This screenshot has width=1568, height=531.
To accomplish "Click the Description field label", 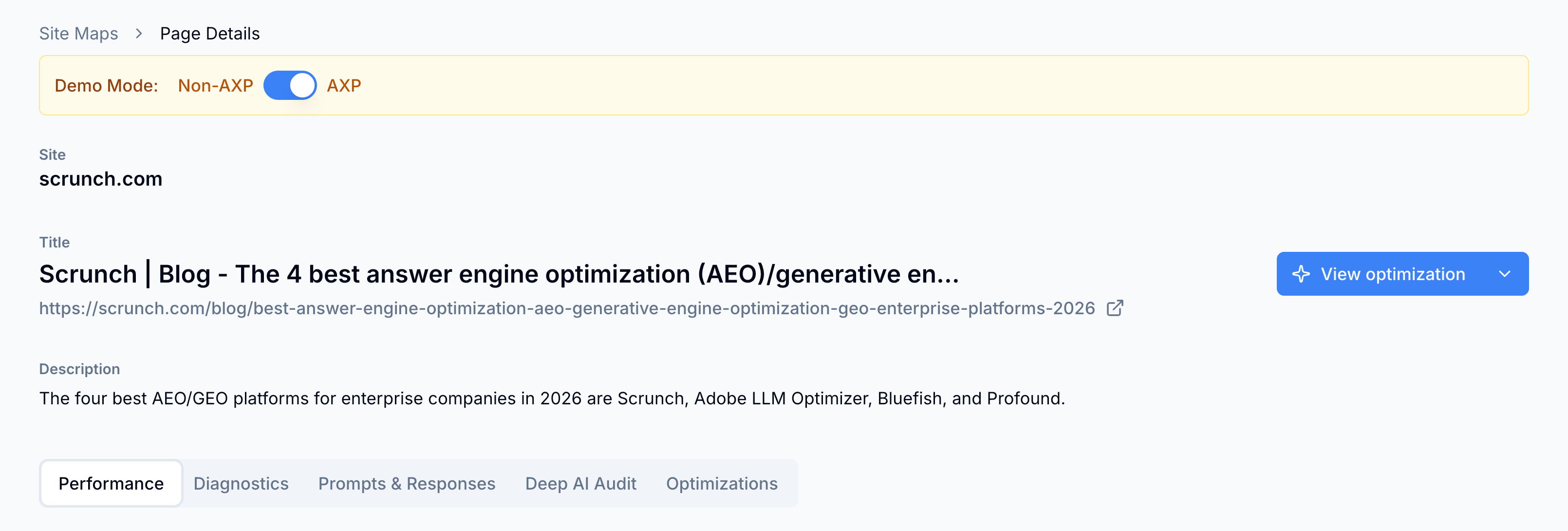I will 80,369.
